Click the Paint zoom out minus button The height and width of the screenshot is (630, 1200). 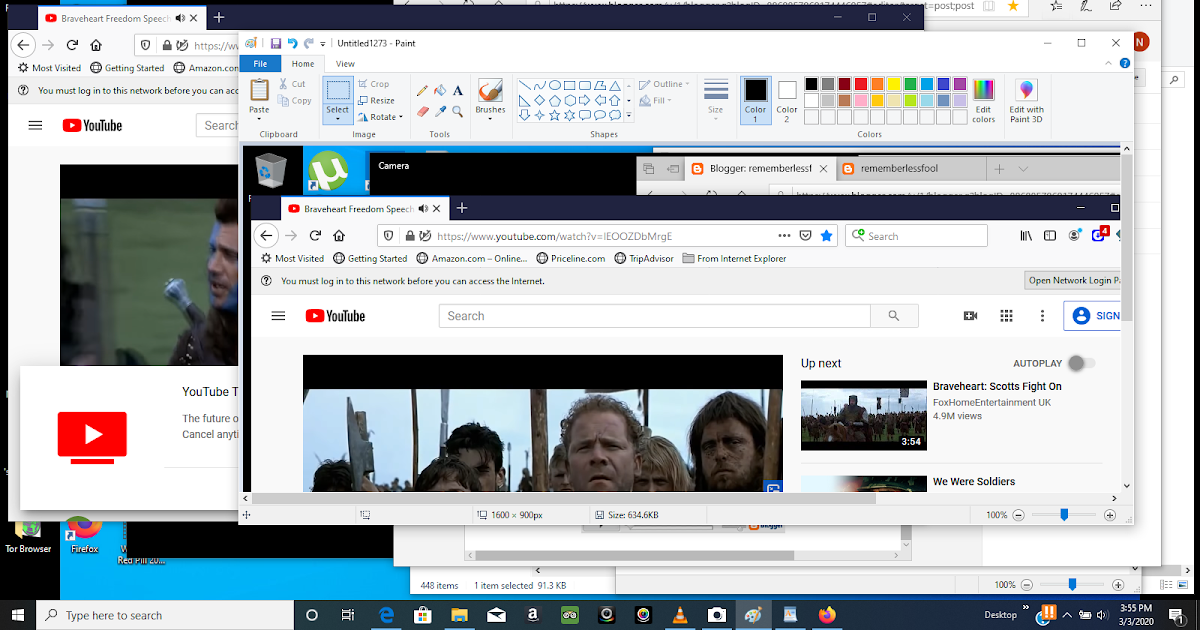click(x=1019, y=515)
